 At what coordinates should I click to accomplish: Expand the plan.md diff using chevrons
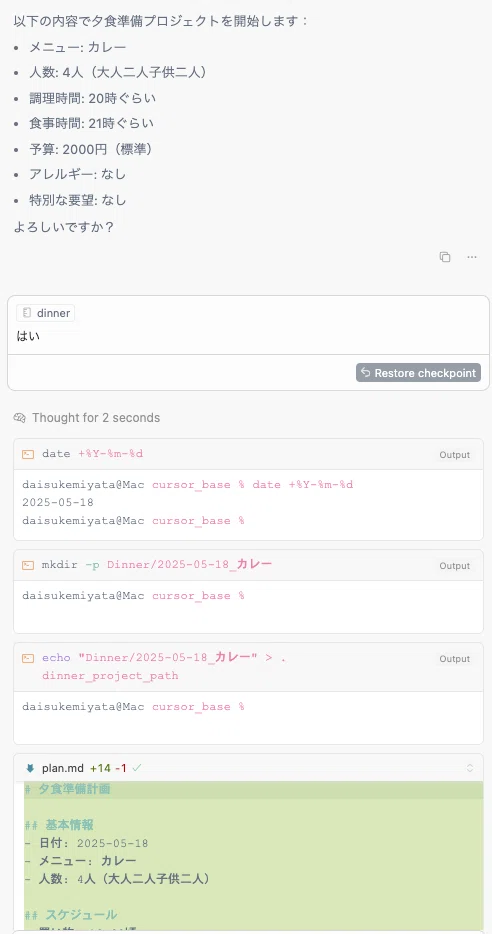pos(470,768)
